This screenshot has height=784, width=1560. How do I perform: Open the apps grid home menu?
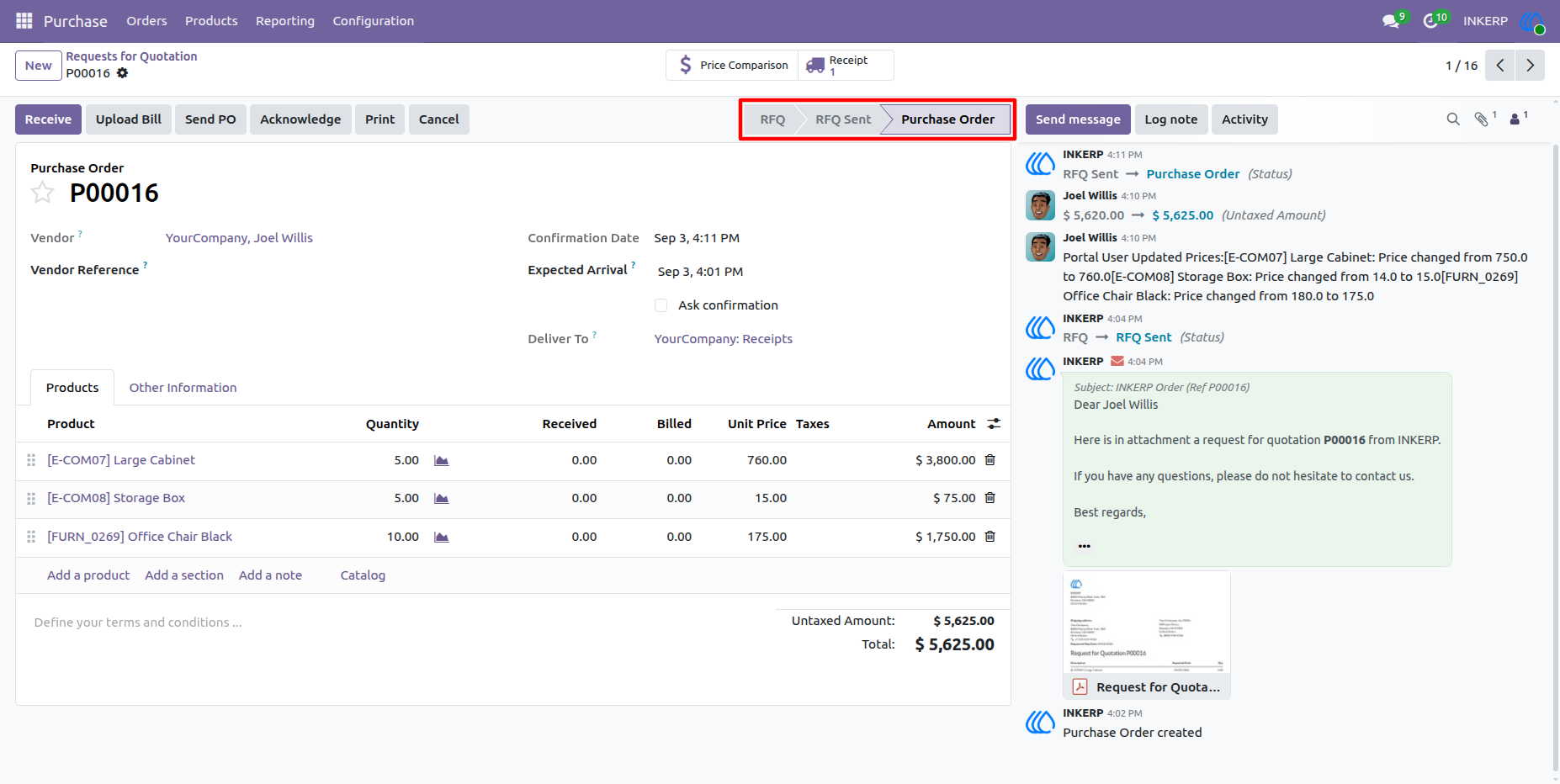24,20
